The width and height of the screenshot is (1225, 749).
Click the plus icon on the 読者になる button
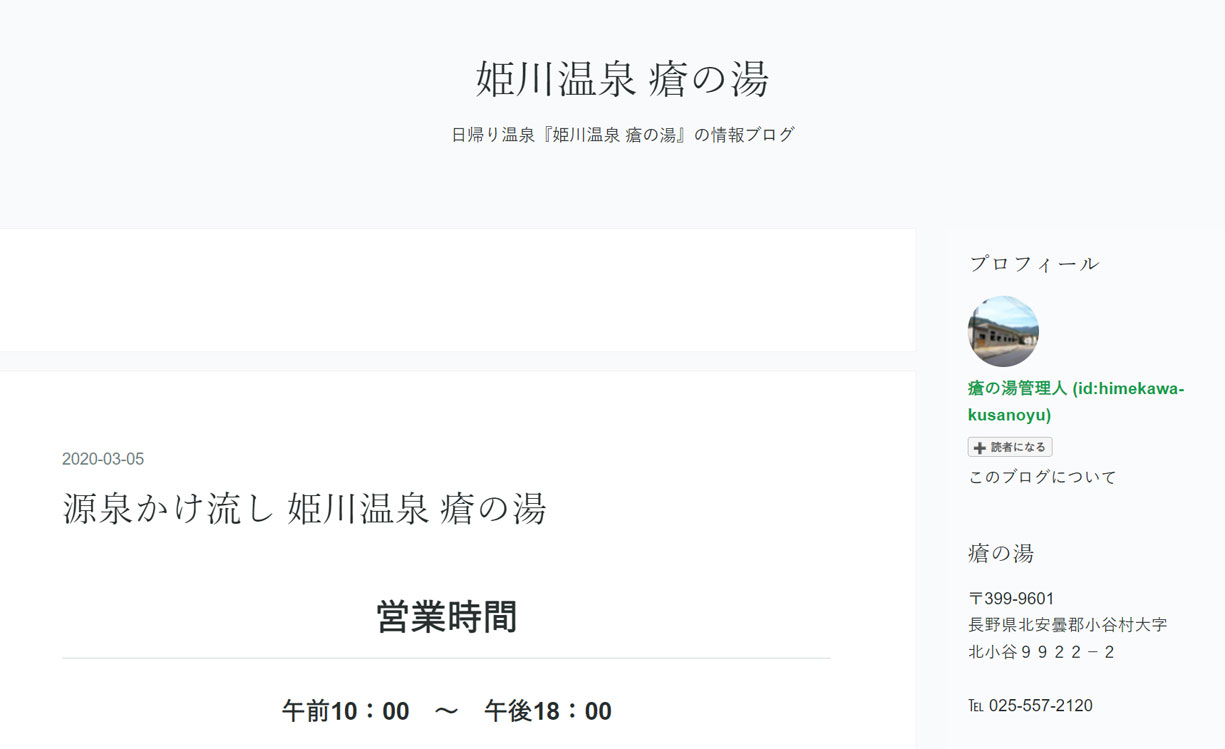click(x=980, y=448)
